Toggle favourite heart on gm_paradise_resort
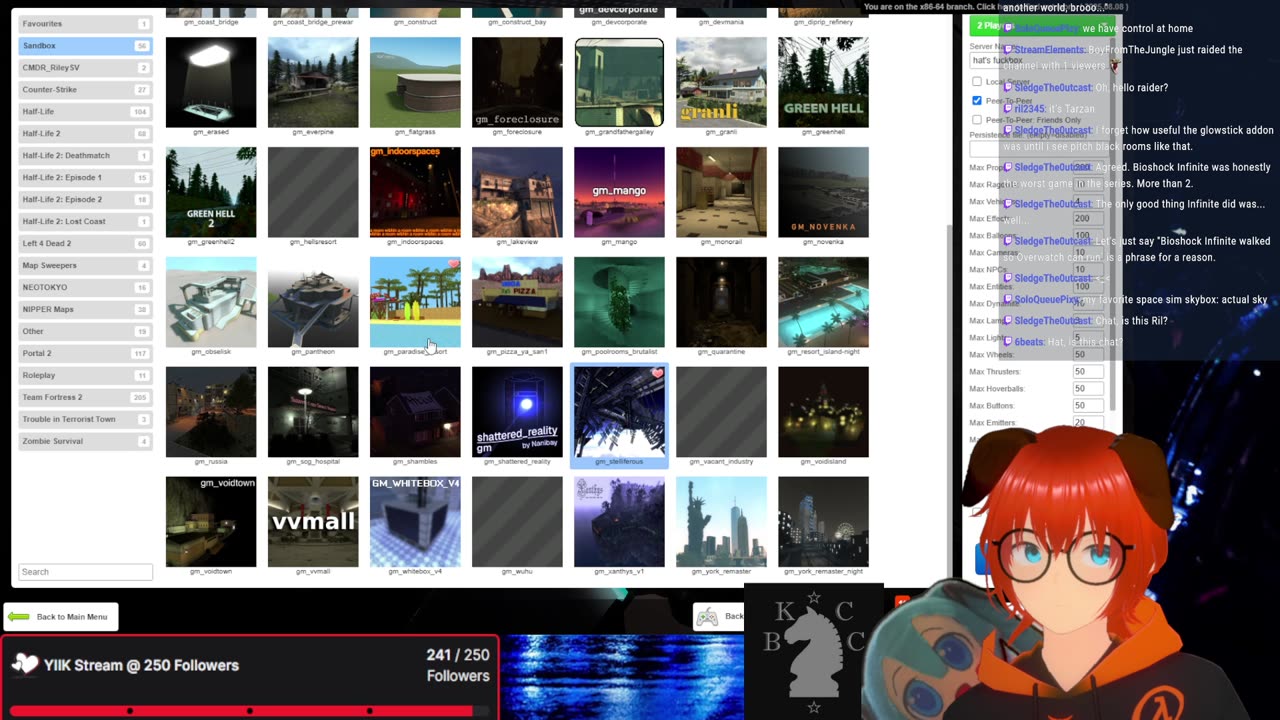This screenshot has height=720, width=1280. (453, 265)
